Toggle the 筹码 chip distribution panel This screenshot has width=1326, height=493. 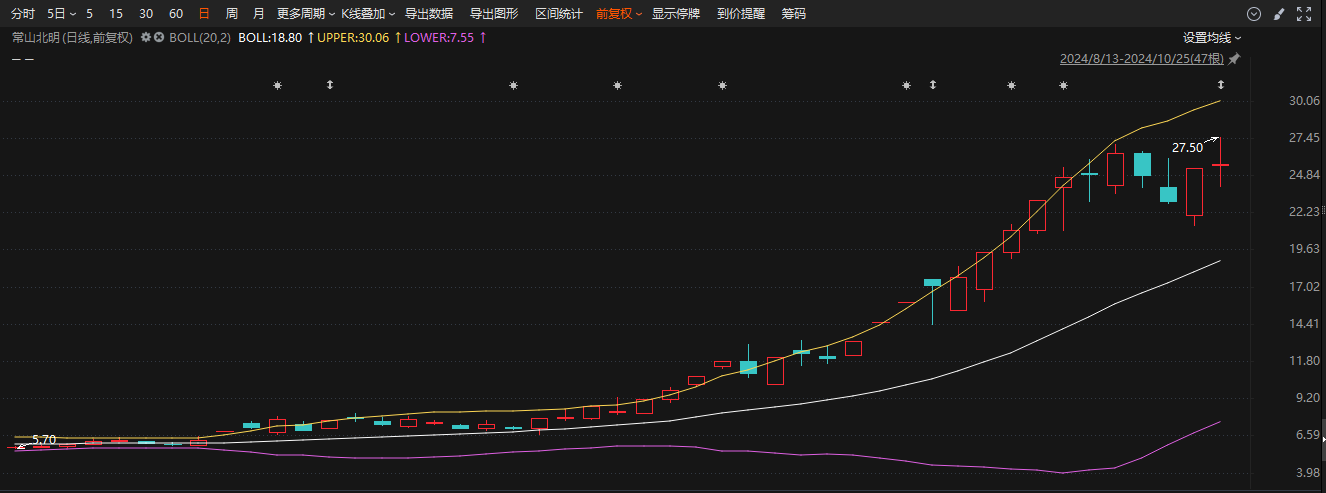[793, 14]
